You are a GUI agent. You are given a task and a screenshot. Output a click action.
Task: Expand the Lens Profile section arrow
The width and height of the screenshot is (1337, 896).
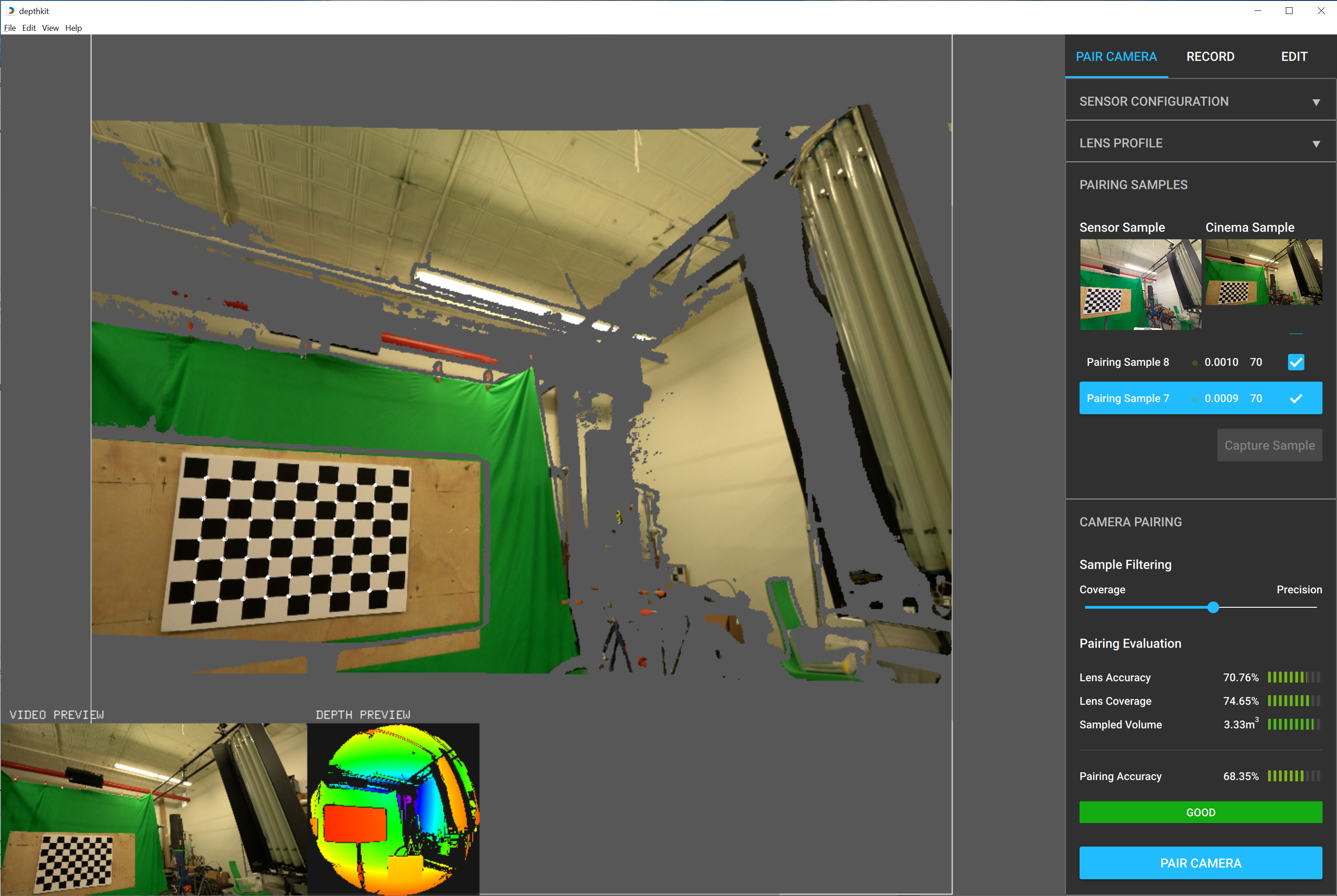(x=1316, y=144)
